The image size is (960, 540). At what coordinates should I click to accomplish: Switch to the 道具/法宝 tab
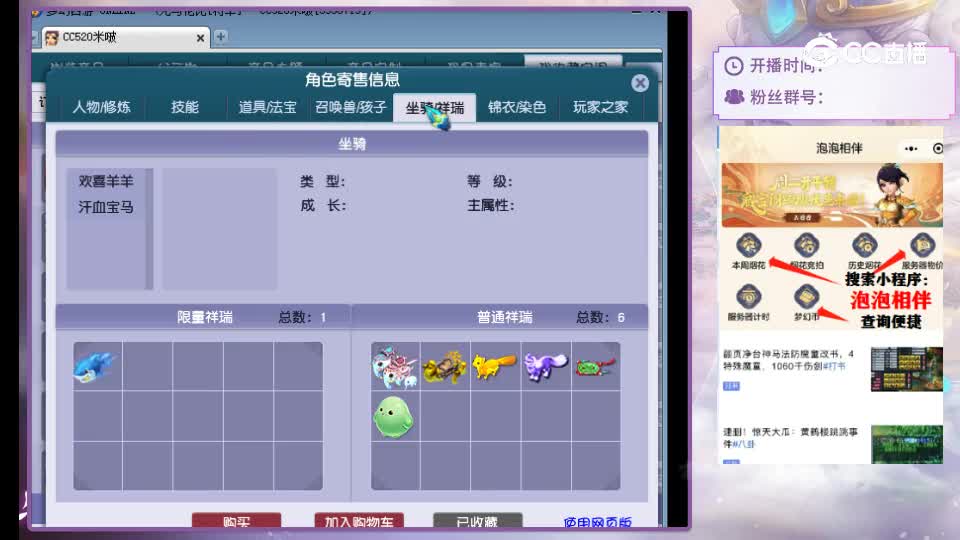point(268,107)
